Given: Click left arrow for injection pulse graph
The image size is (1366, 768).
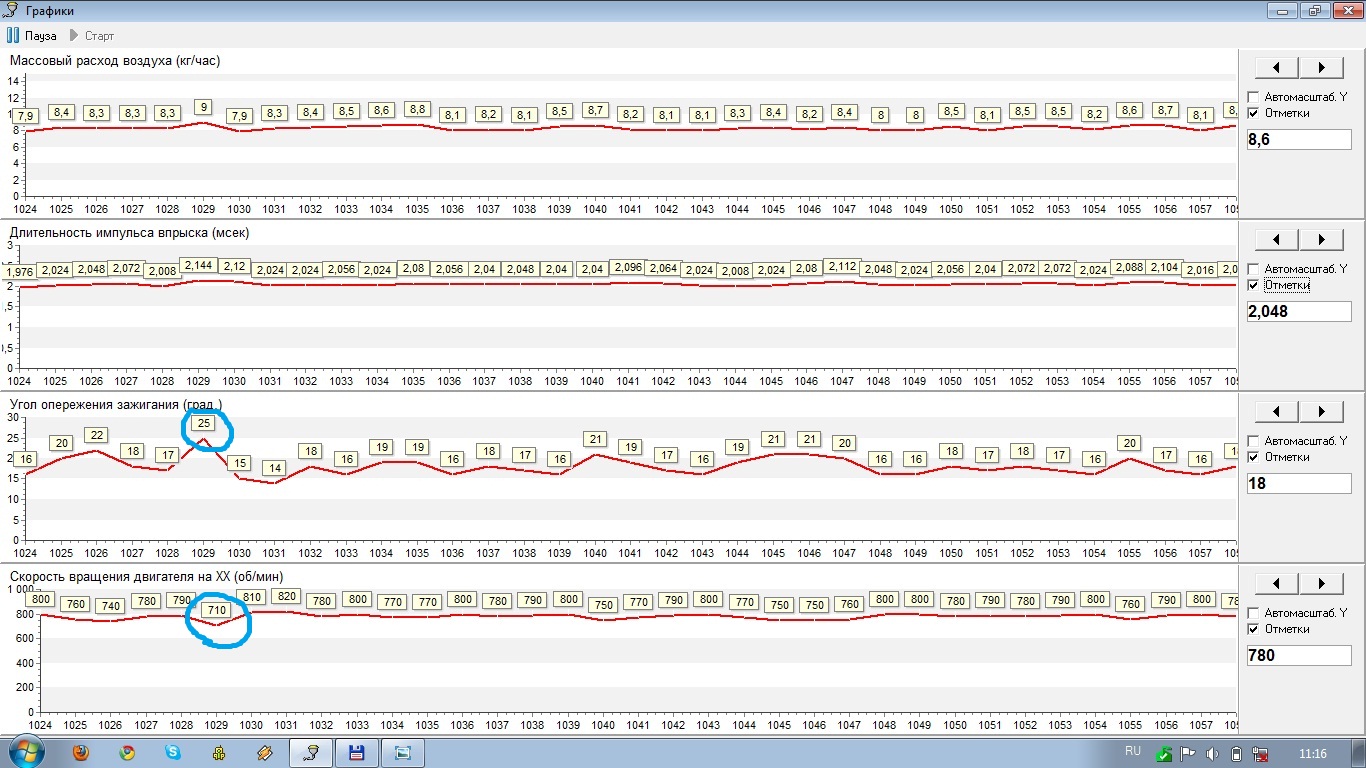Looking at the screenshot, I should (1277, 239).
